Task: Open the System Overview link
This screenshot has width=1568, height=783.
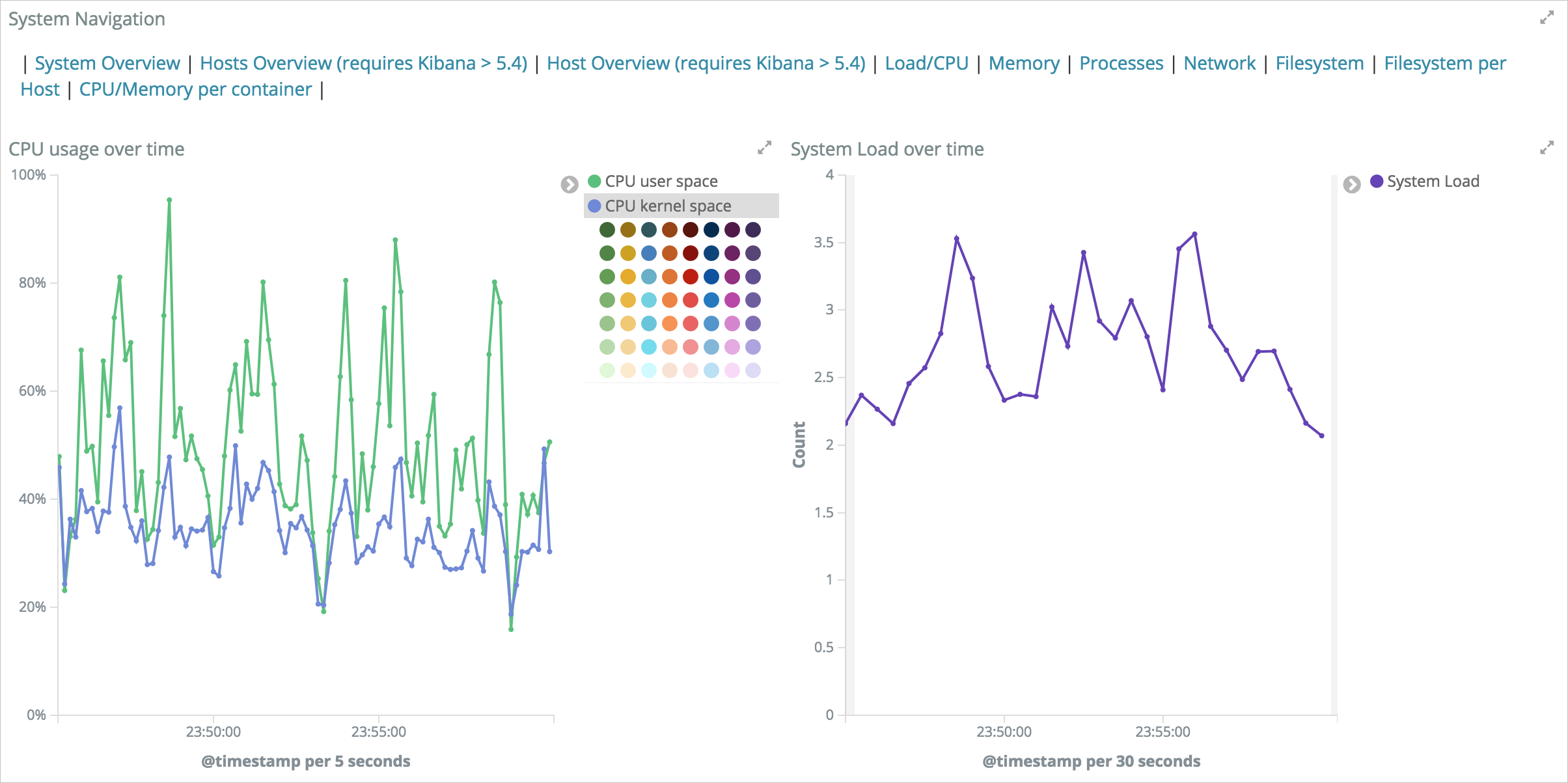Action: [107, 63]
